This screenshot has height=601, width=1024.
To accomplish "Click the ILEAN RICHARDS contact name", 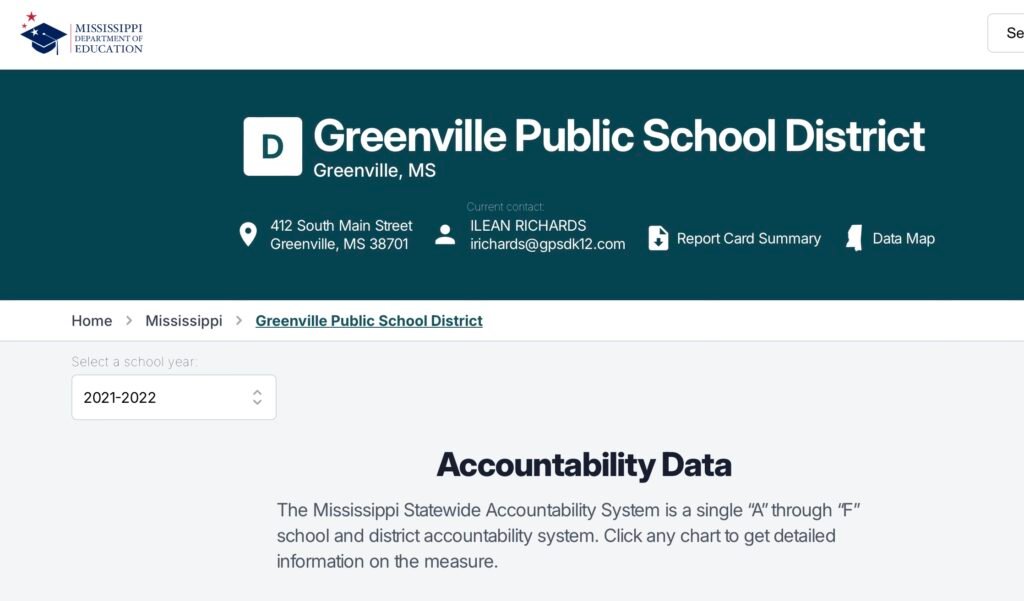I will [x=528, y=225].
